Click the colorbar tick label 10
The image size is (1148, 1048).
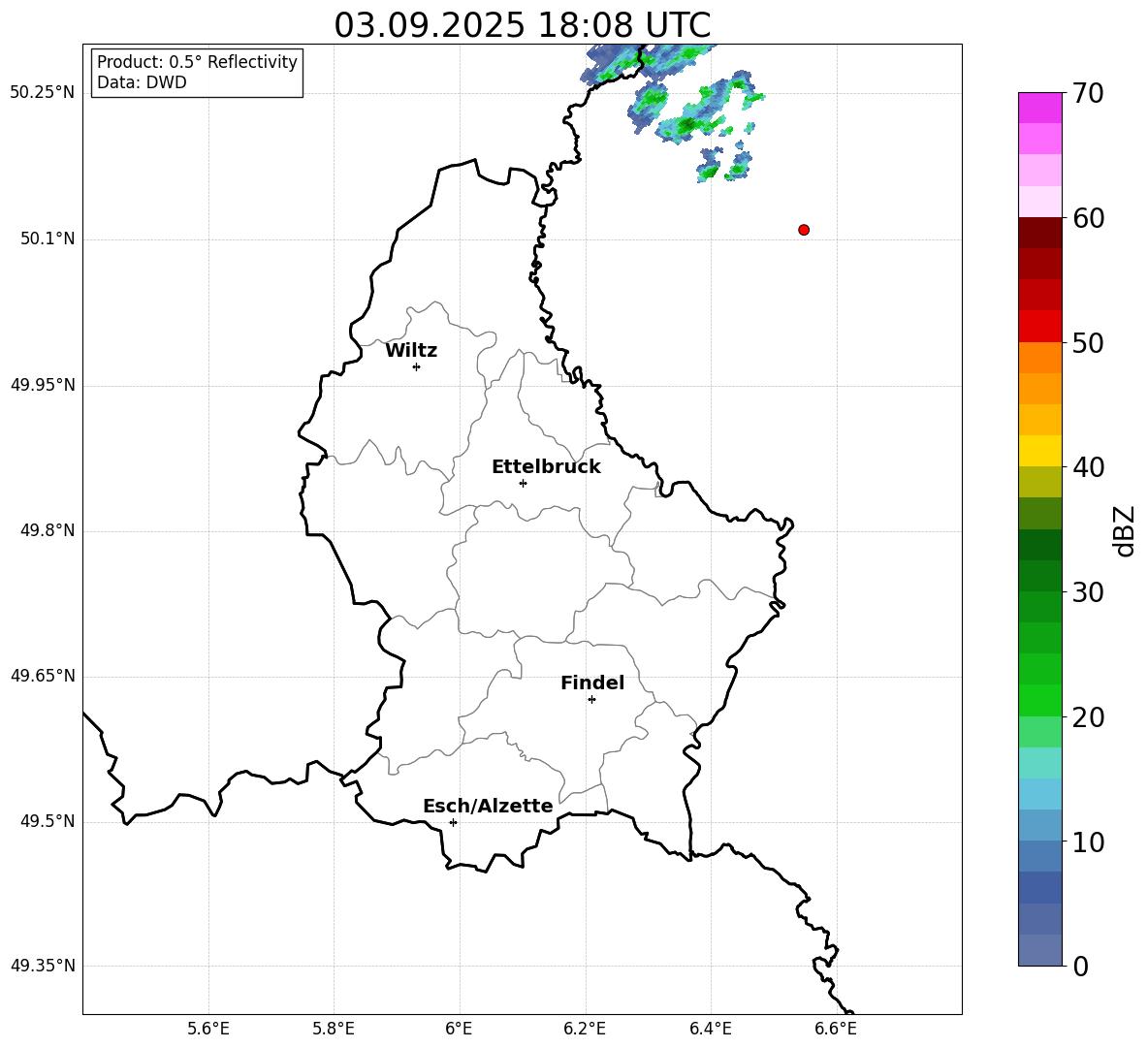tap(1089, 842)
